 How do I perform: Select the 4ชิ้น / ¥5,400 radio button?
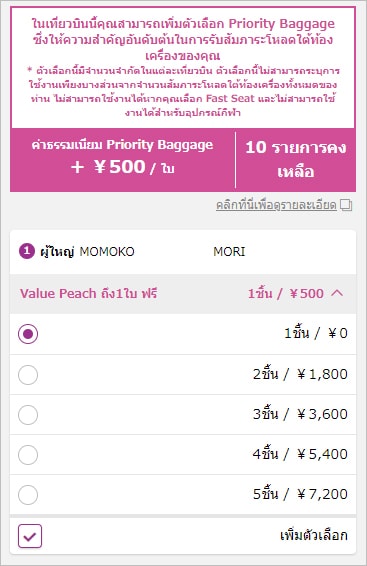pos(28,454)
